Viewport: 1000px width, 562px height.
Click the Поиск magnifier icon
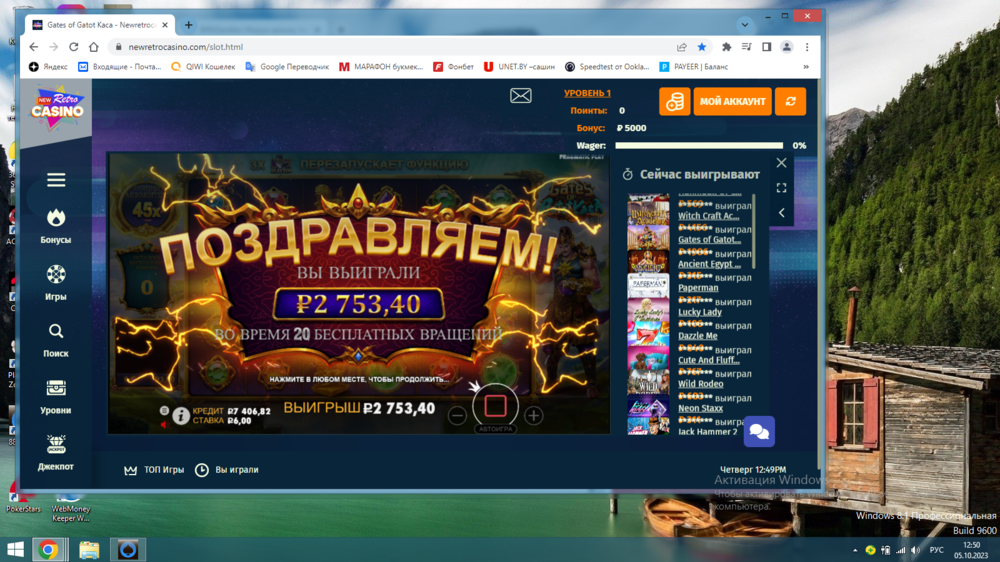56,332
